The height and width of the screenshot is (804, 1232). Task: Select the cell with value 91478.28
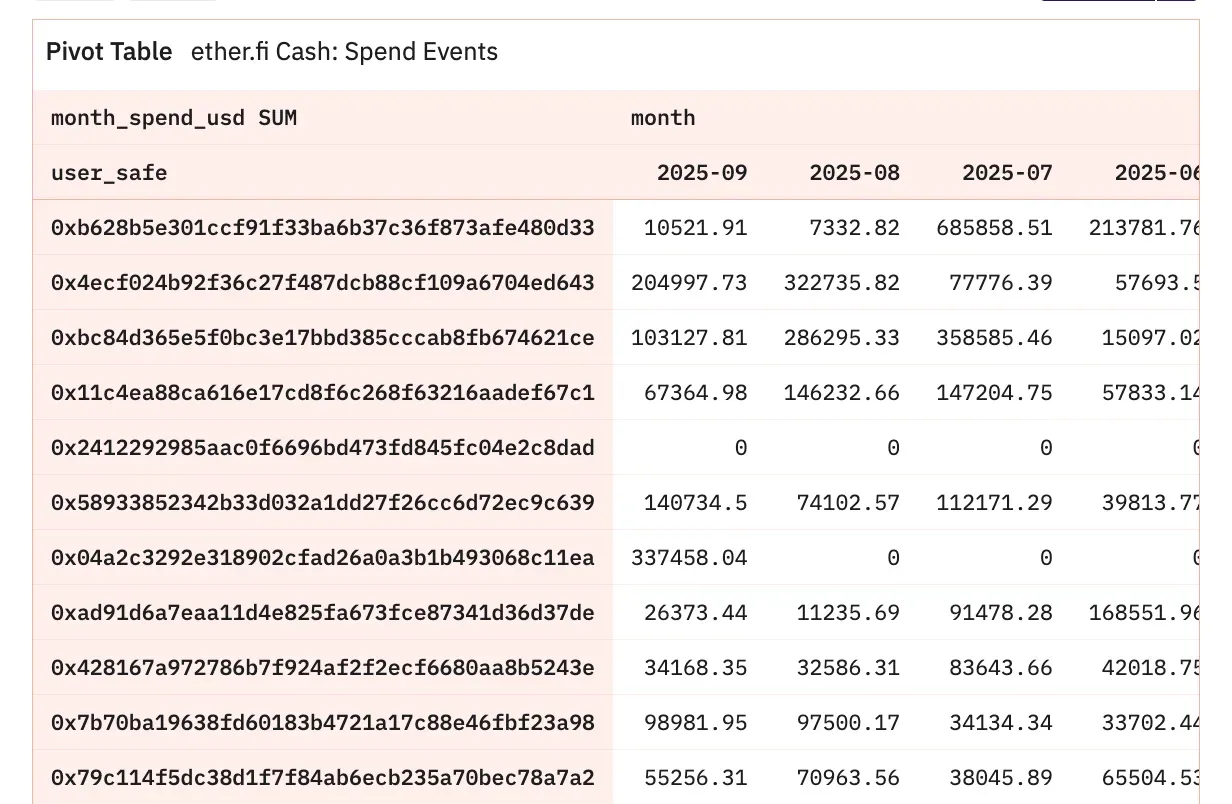tap(1001, 613)
